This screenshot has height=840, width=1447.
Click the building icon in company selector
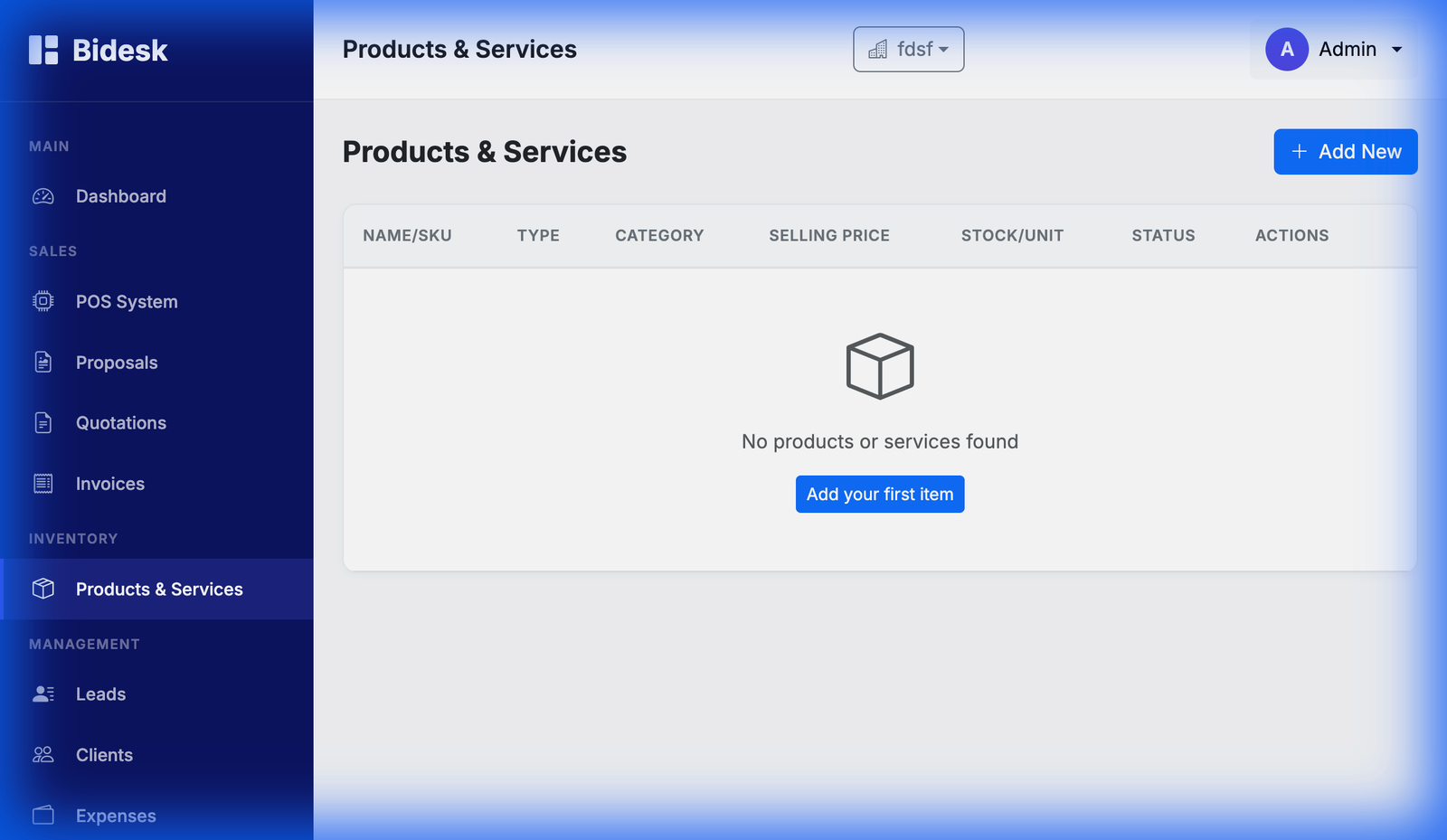pyautogui.click(x=877, y=50)
